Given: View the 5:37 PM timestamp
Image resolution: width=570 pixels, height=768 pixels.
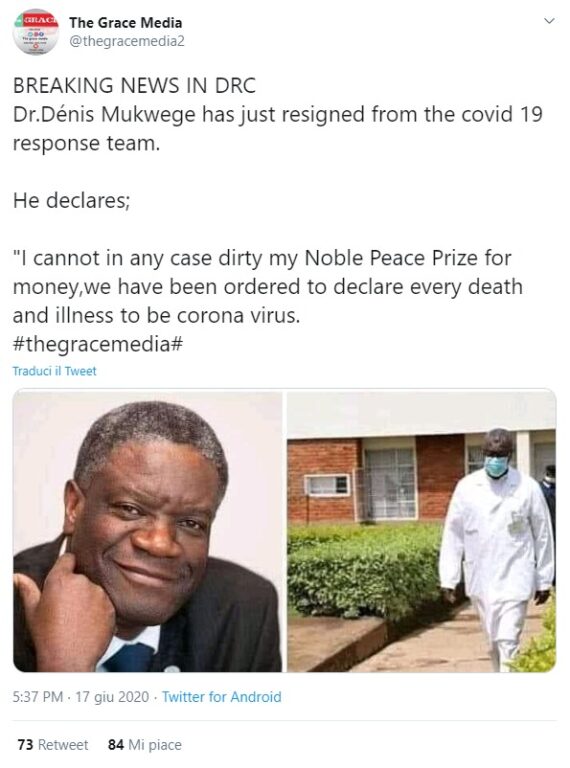Looking at the screenshot, I should [38, 696].
